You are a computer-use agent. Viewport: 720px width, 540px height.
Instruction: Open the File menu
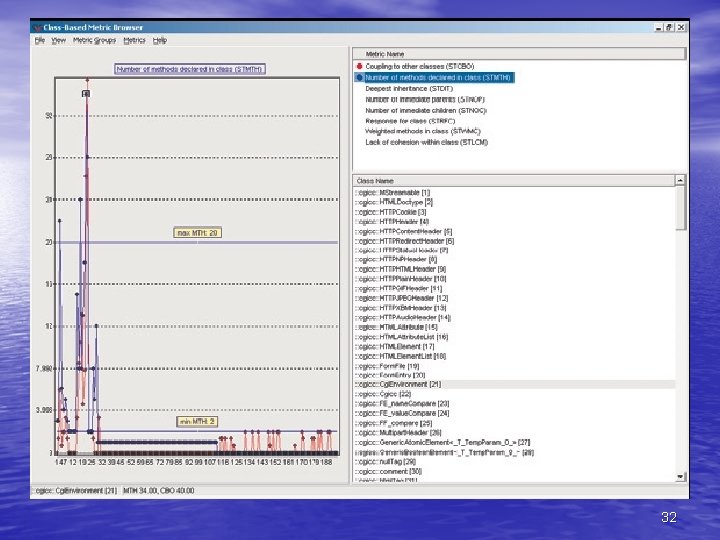39,40
